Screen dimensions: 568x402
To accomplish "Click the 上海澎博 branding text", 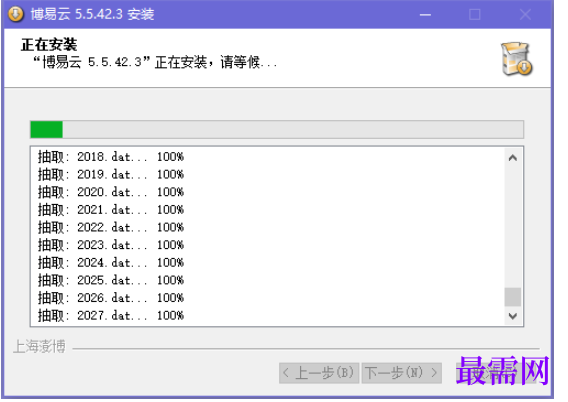I will tap(39, 347).
